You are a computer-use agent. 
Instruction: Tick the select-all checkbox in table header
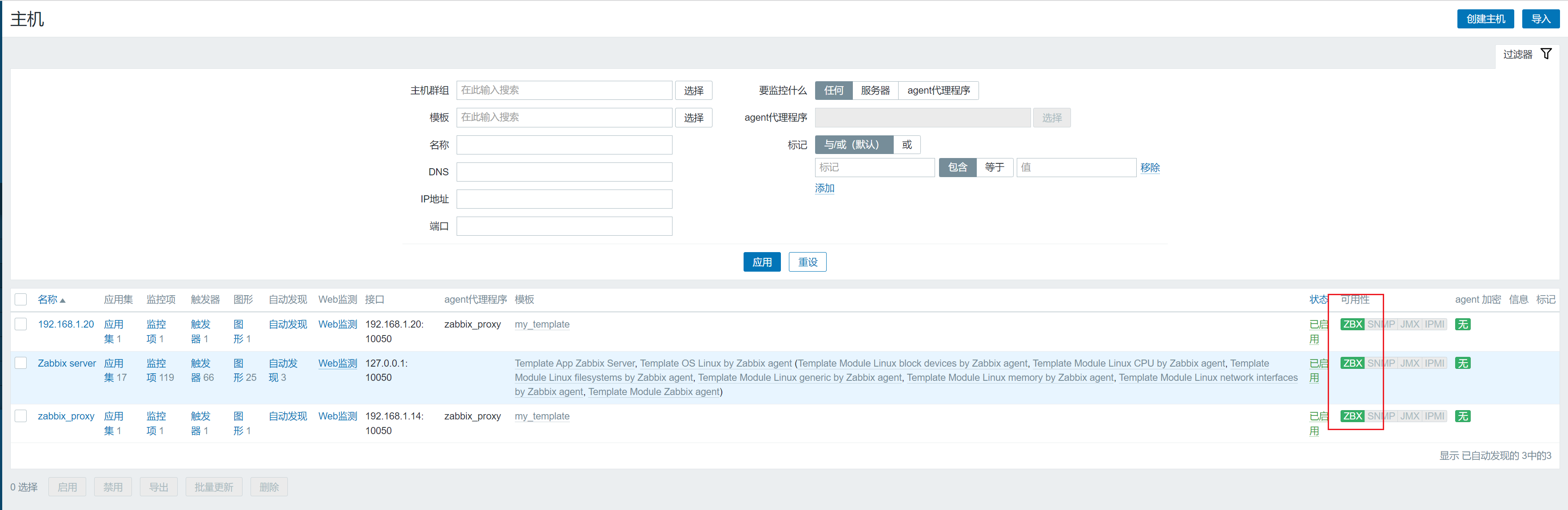[21, 300]
